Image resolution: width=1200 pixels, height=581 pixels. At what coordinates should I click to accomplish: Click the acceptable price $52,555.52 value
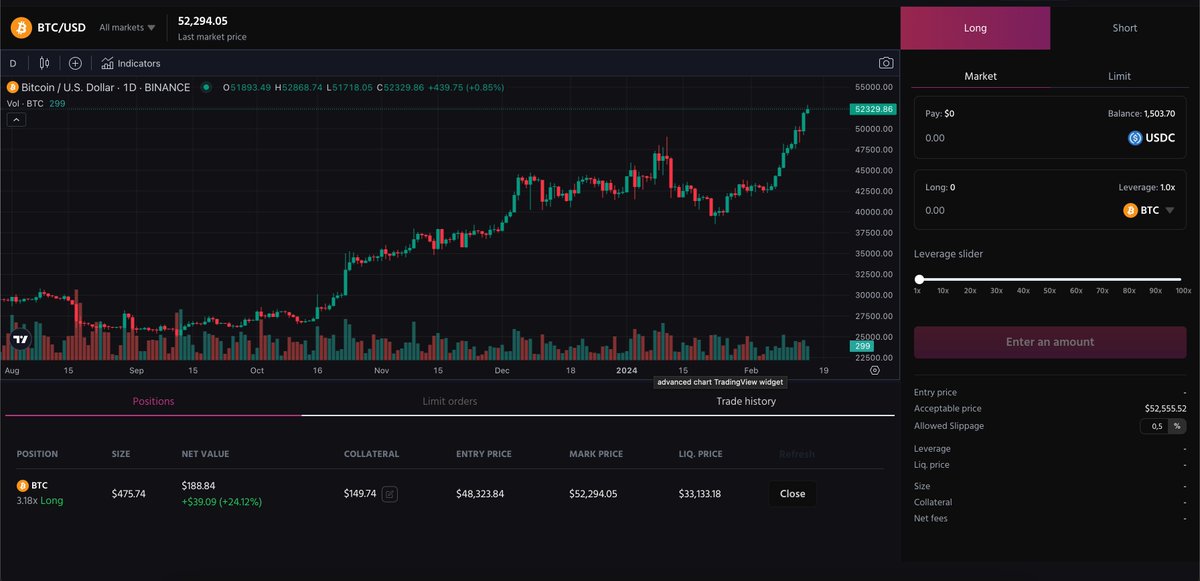[x=1165, y=408]
